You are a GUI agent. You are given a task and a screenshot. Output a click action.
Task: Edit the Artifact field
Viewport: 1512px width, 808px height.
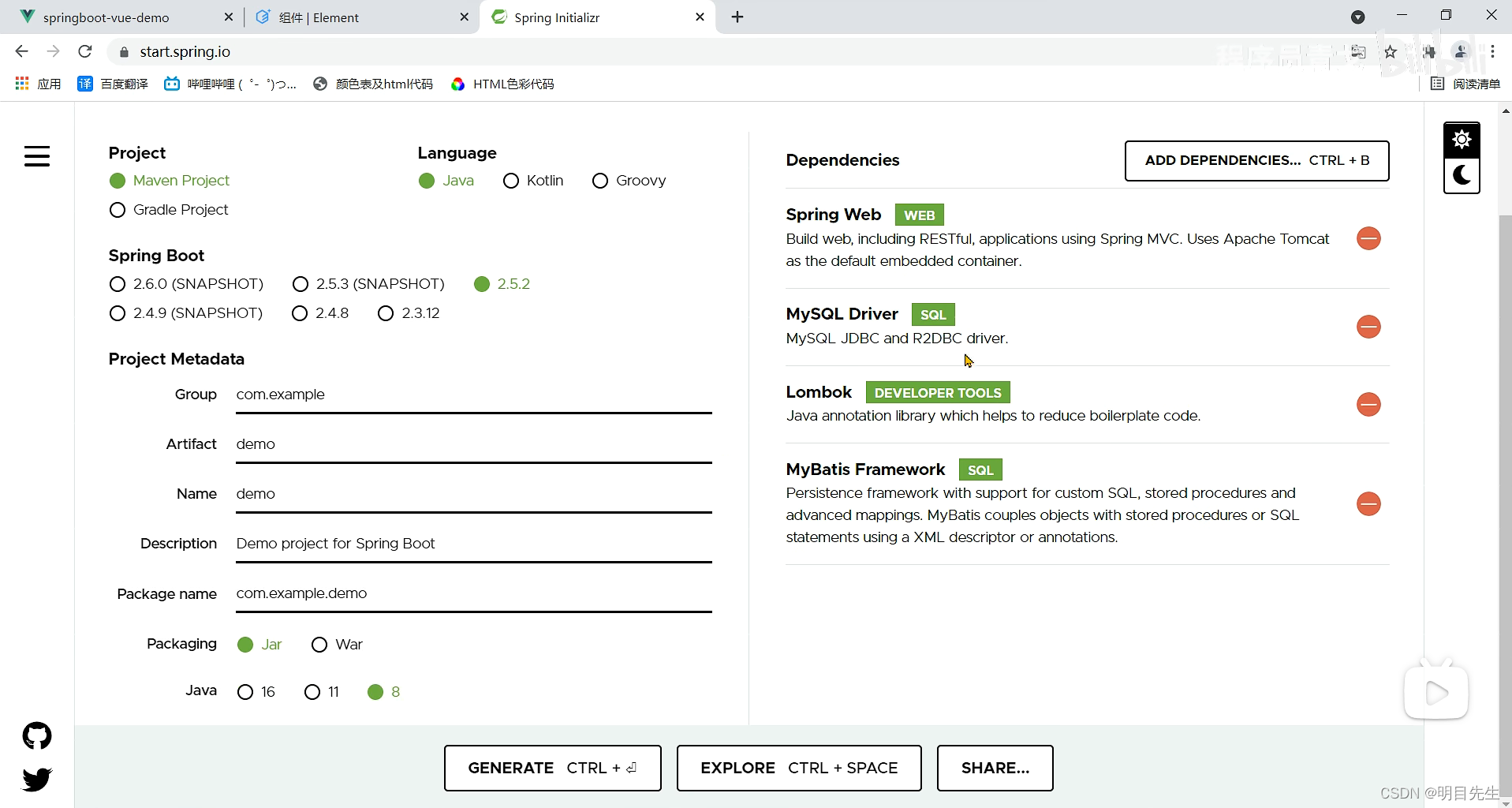click(473, 444)
